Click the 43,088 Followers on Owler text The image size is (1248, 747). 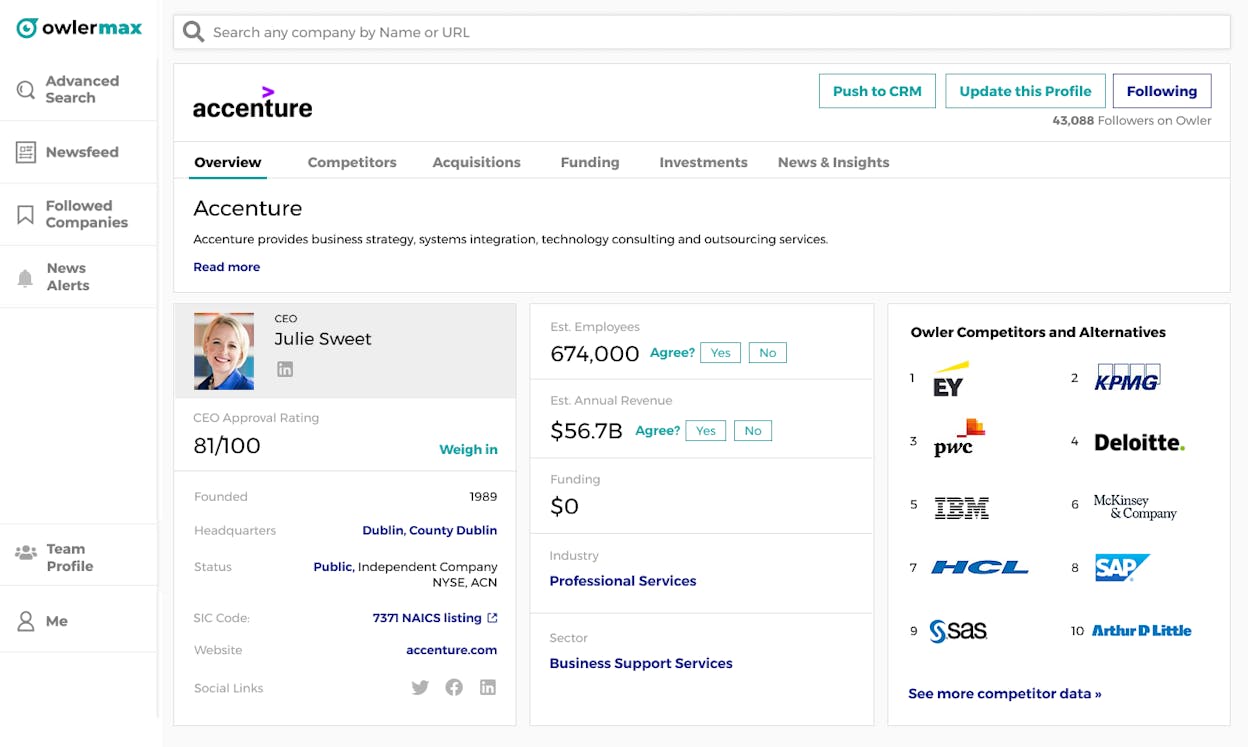(1131, 121)
